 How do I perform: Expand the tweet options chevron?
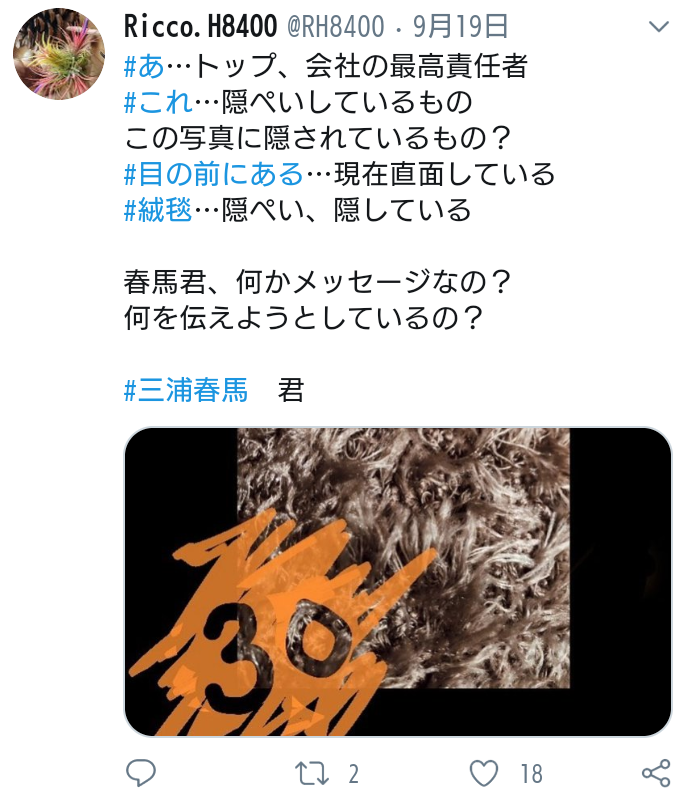[658, 26]
